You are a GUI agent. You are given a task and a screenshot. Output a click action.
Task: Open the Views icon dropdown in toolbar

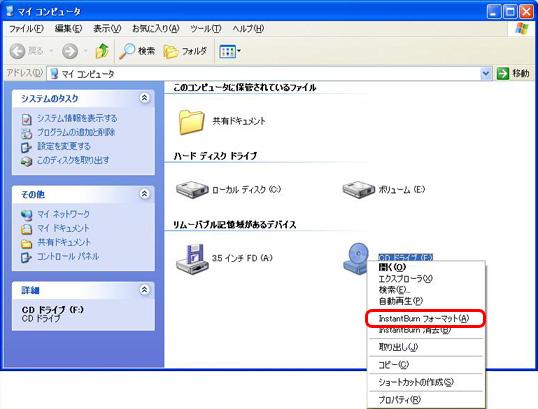tap(230, 51)
